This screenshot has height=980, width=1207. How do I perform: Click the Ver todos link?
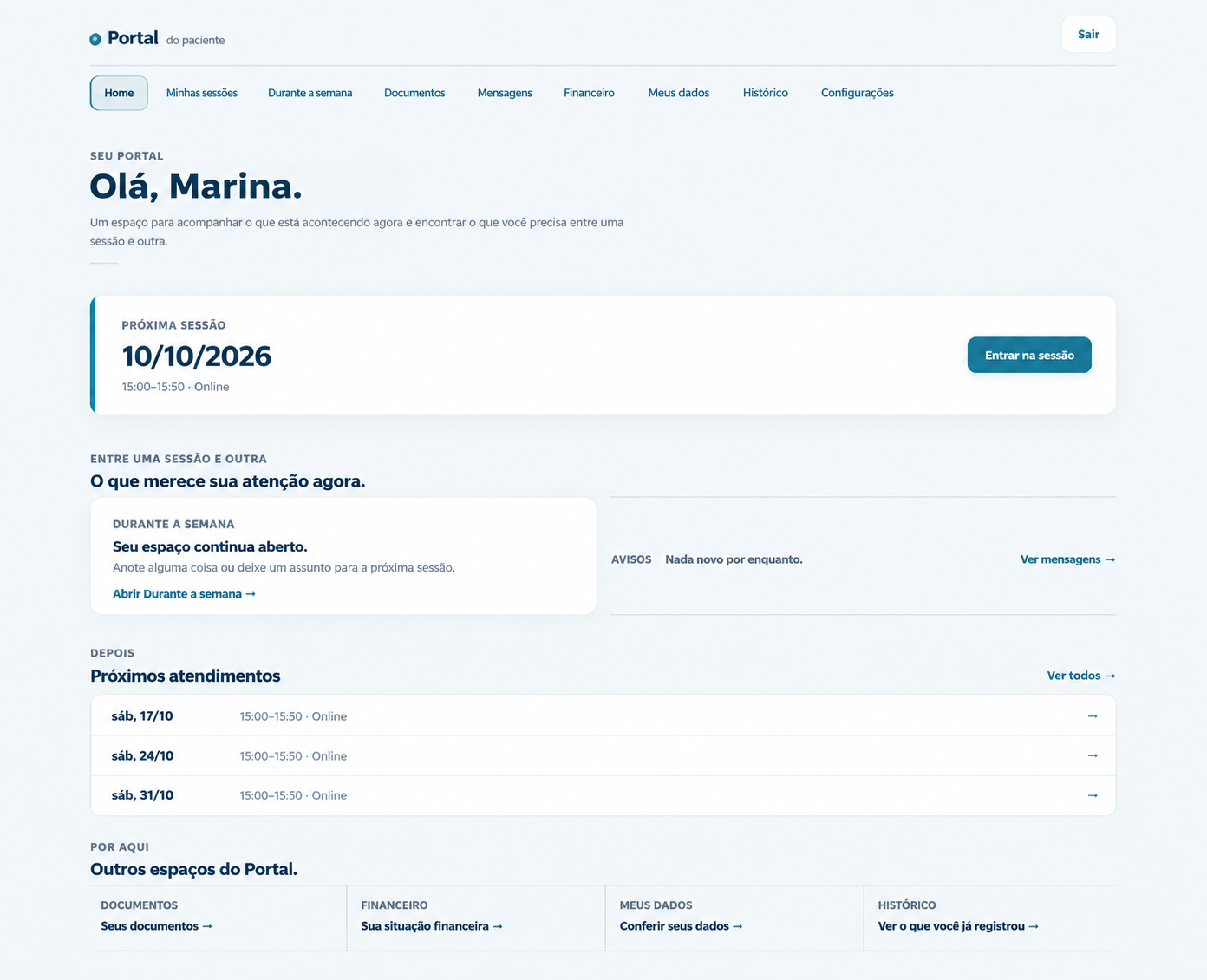pyautogui.click(x=1081, y=676)
